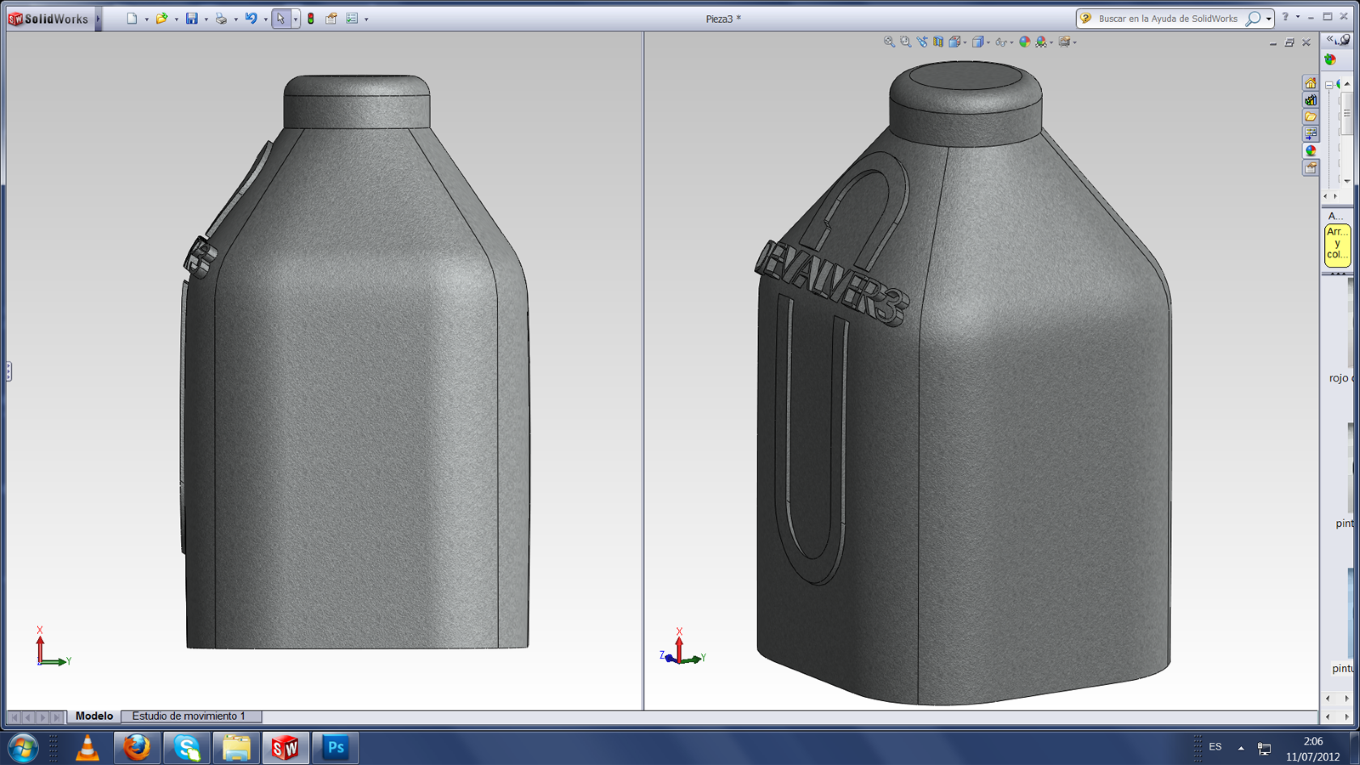Click the View Settings icon
This screenshot has width=1360, height=765.
(x=1064, y=42)
